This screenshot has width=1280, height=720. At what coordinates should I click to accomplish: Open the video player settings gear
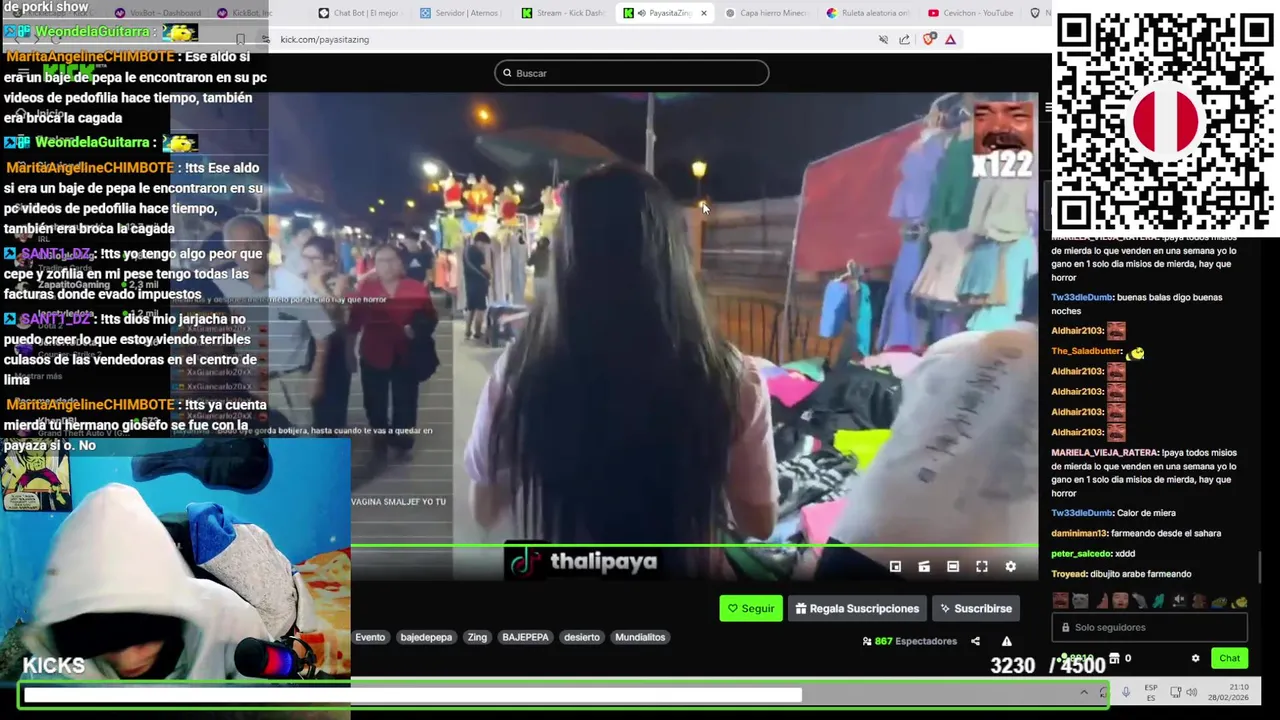(1011, 566)
